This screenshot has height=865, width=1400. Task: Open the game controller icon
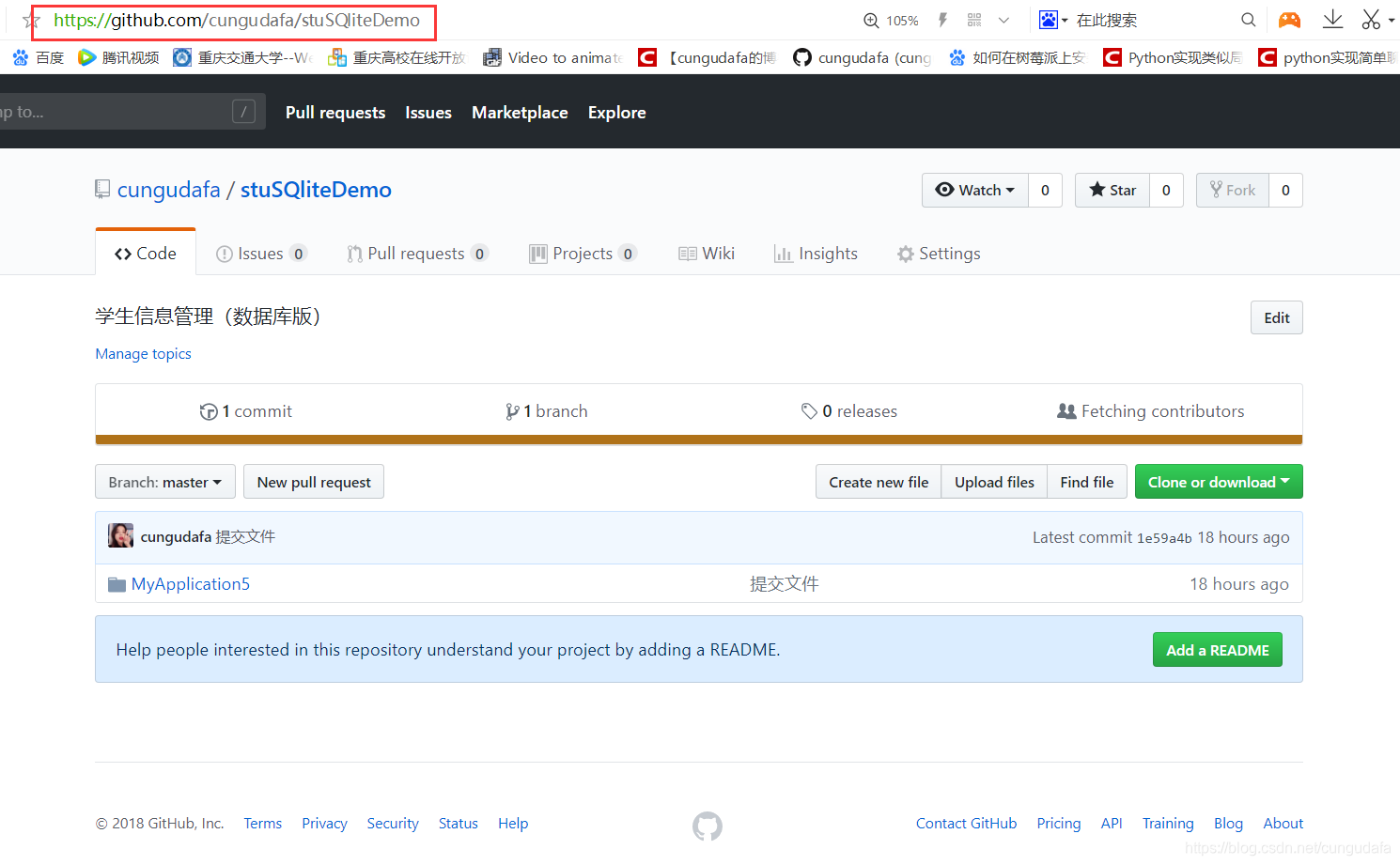pos(1289,20)
